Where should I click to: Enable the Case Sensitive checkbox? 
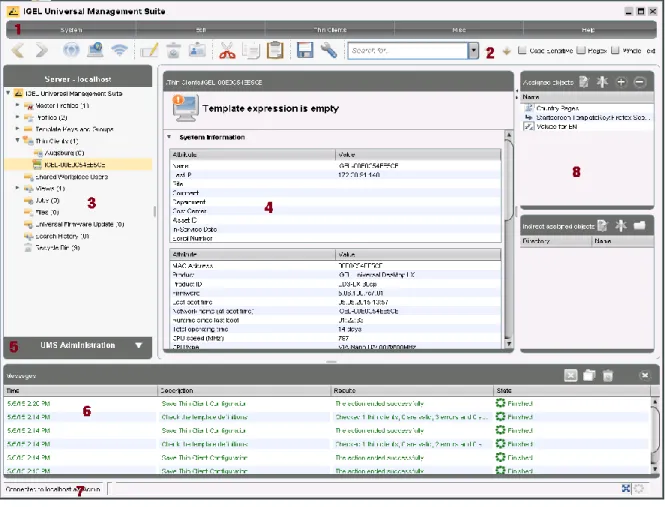coord(522,50)
